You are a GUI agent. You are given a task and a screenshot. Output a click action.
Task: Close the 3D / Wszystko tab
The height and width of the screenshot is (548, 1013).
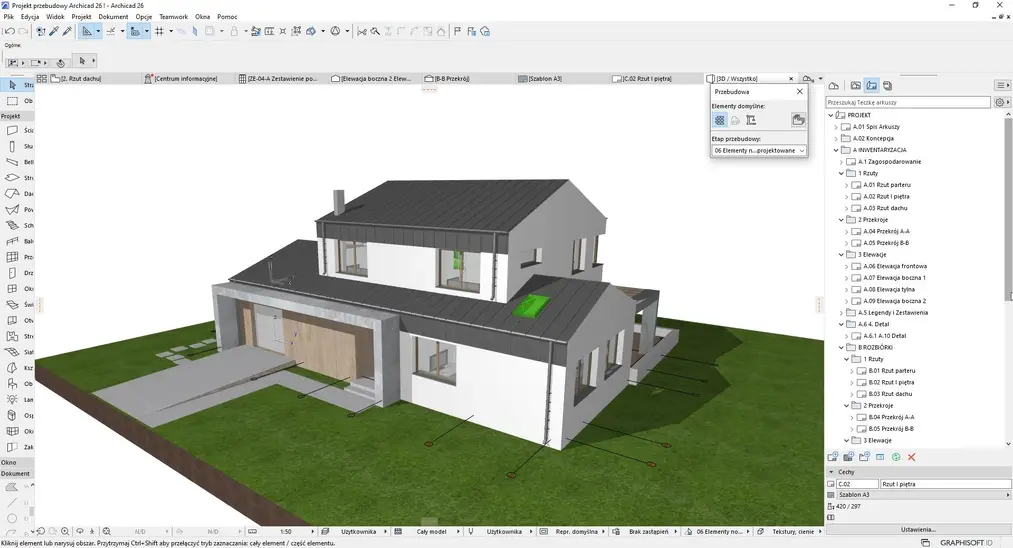(x=791, y=79)
